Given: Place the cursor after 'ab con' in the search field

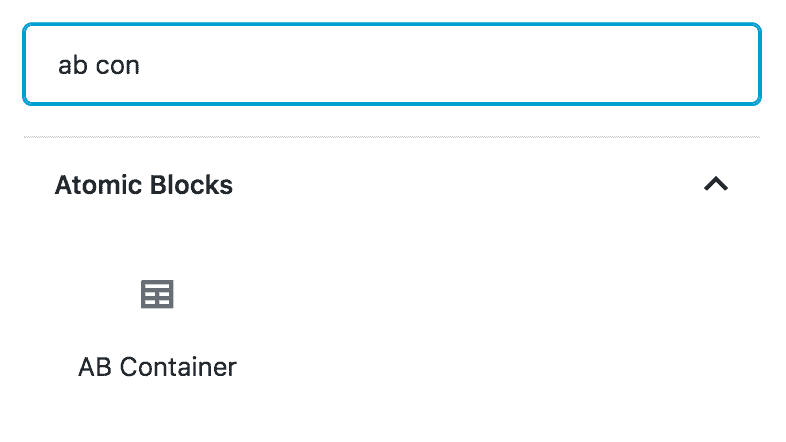Looking at the screenshot, I should click(x=142, y=65).
